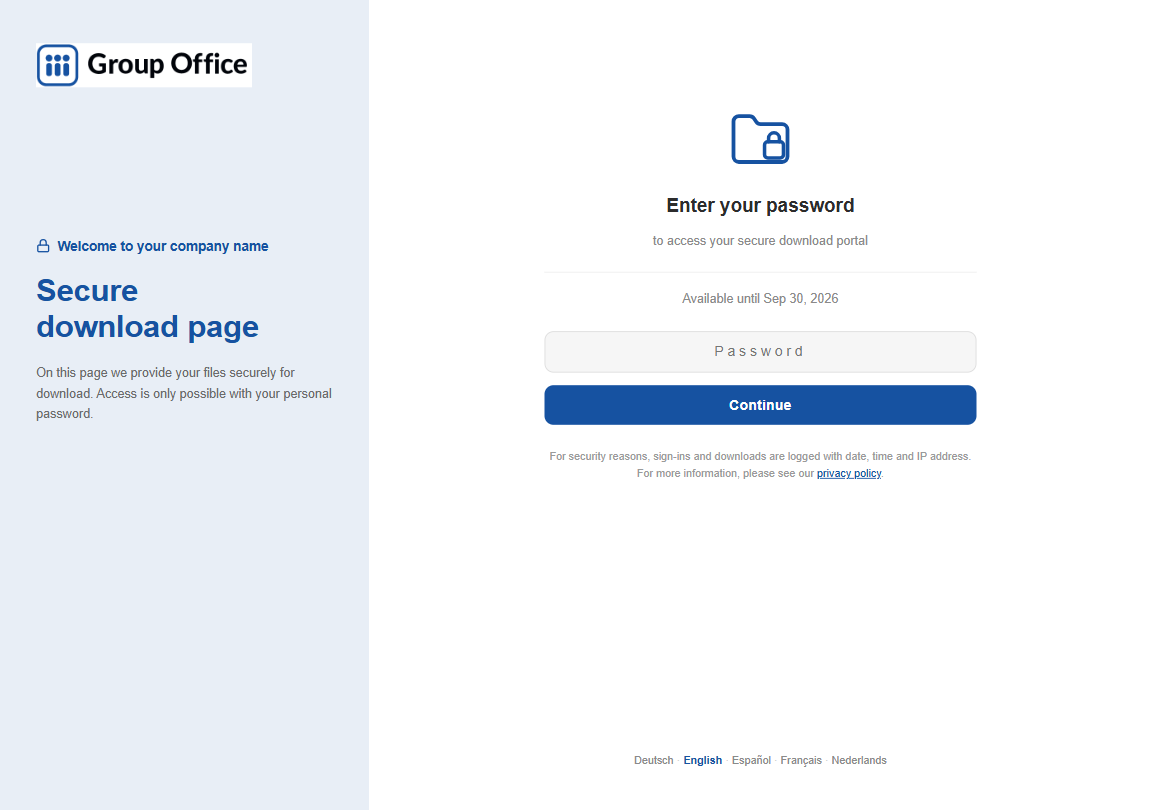The height and width of the screenshot is (810, 1152).
Task: Click the Group Office logo
Action: click(144, 65)
